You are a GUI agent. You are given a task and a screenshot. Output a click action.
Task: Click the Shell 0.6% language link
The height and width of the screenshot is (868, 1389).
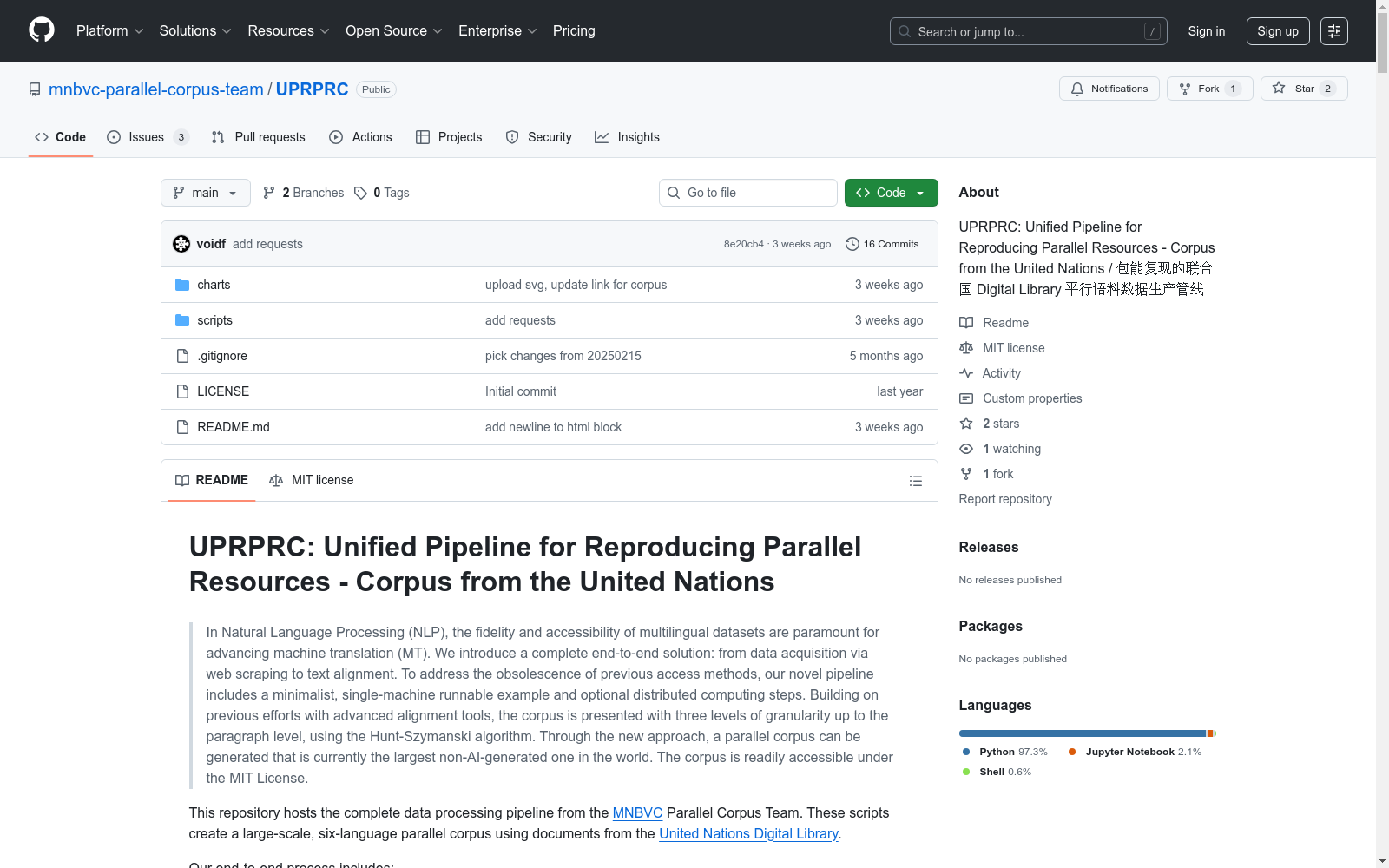[997, 772]
